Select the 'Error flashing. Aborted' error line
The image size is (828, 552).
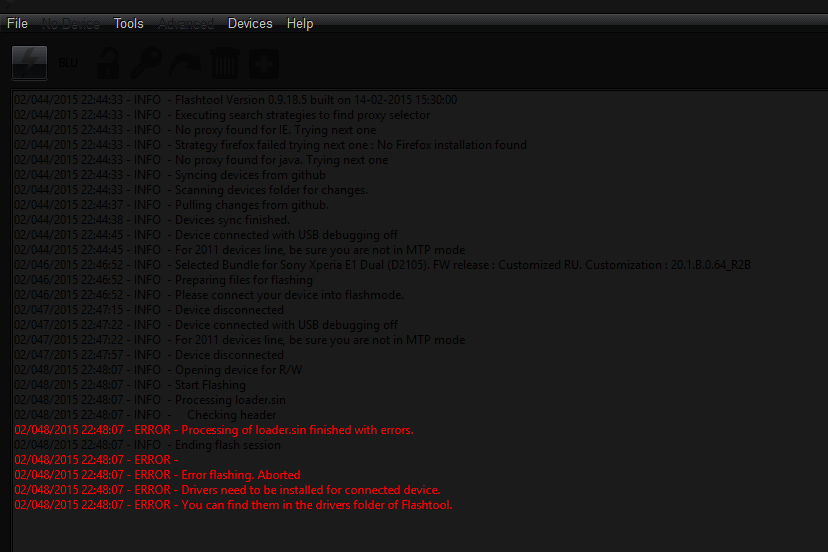point(157,475)
